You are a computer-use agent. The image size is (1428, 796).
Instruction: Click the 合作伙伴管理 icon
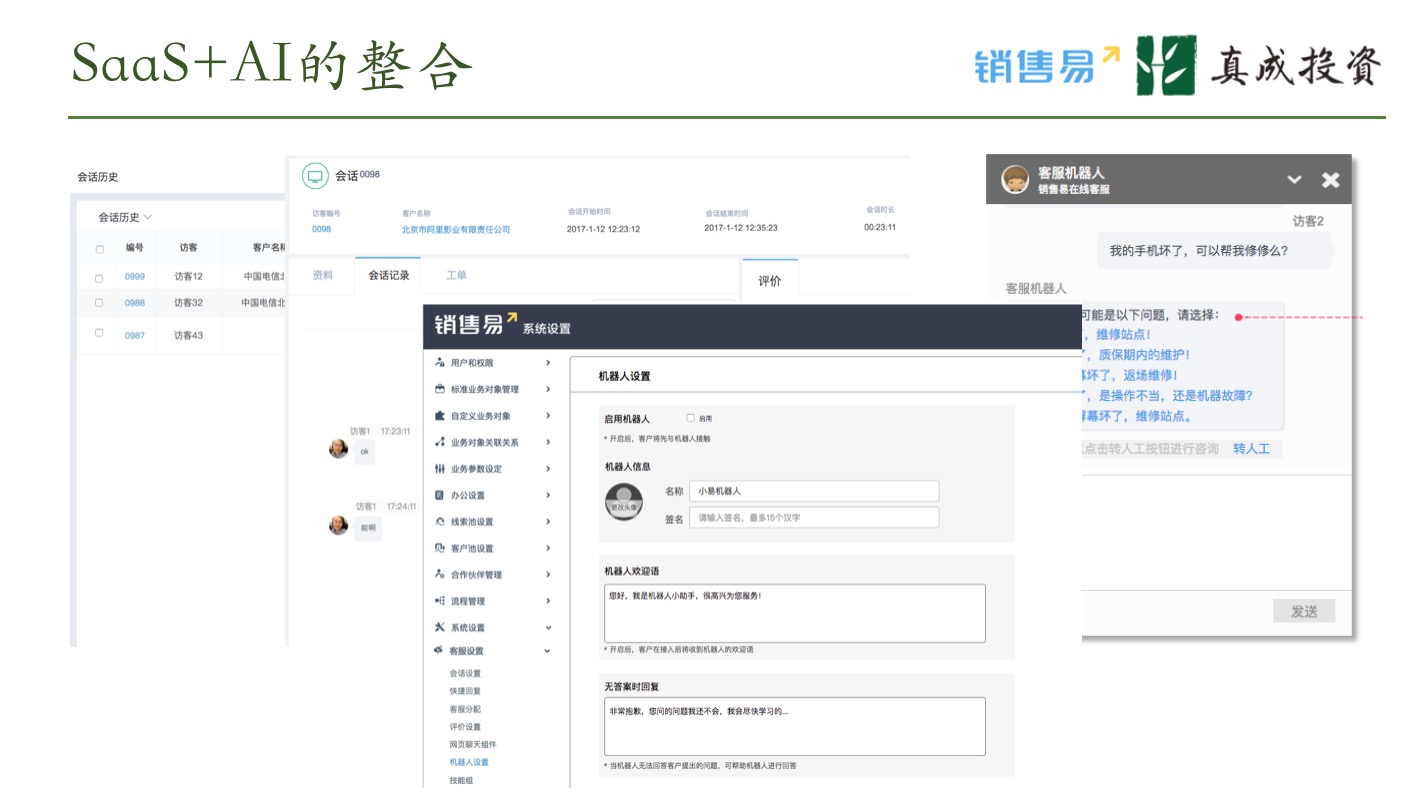(x=440, y=574)
